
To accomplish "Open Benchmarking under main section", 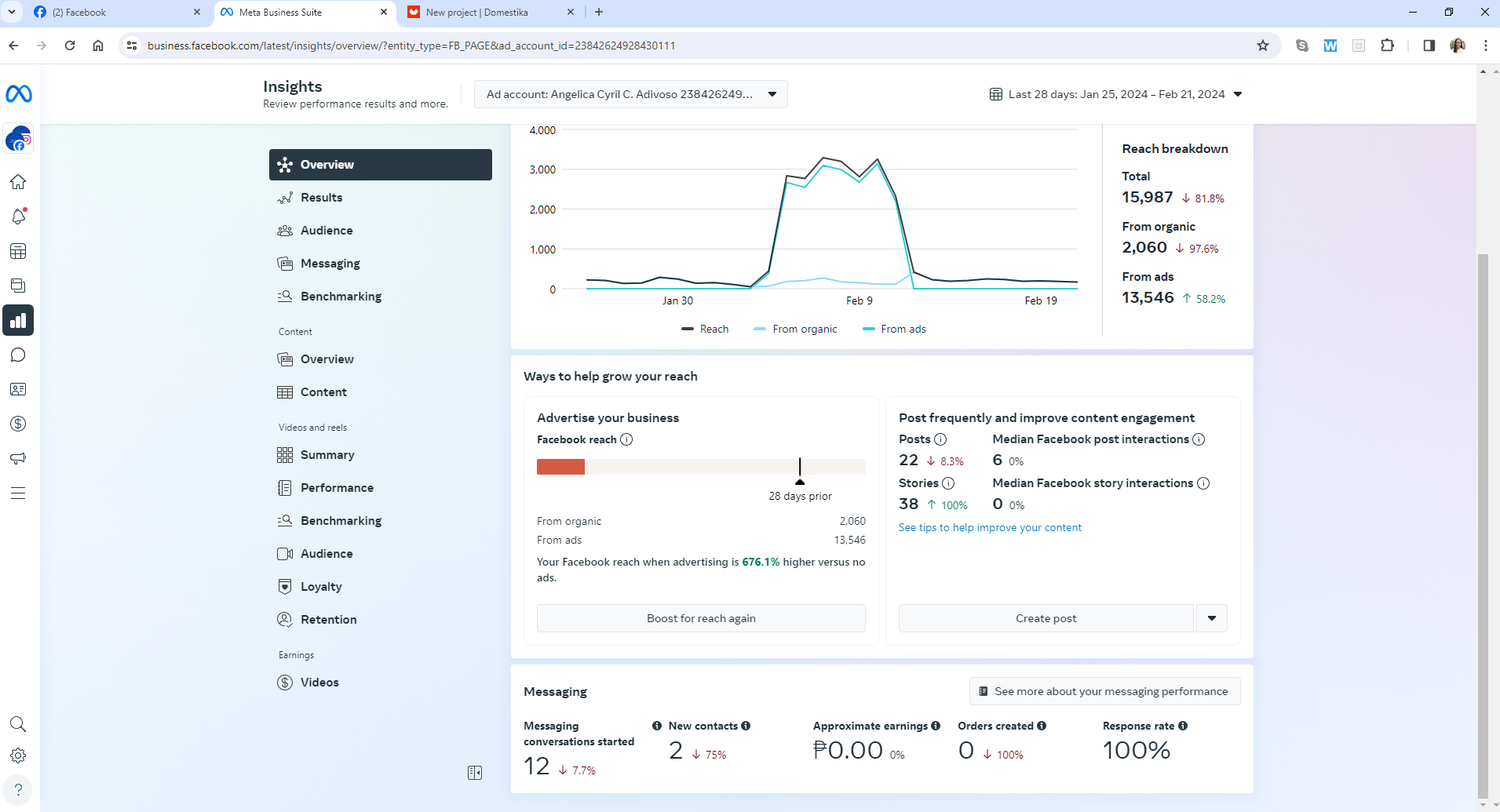I will click(x=381, y=297).
